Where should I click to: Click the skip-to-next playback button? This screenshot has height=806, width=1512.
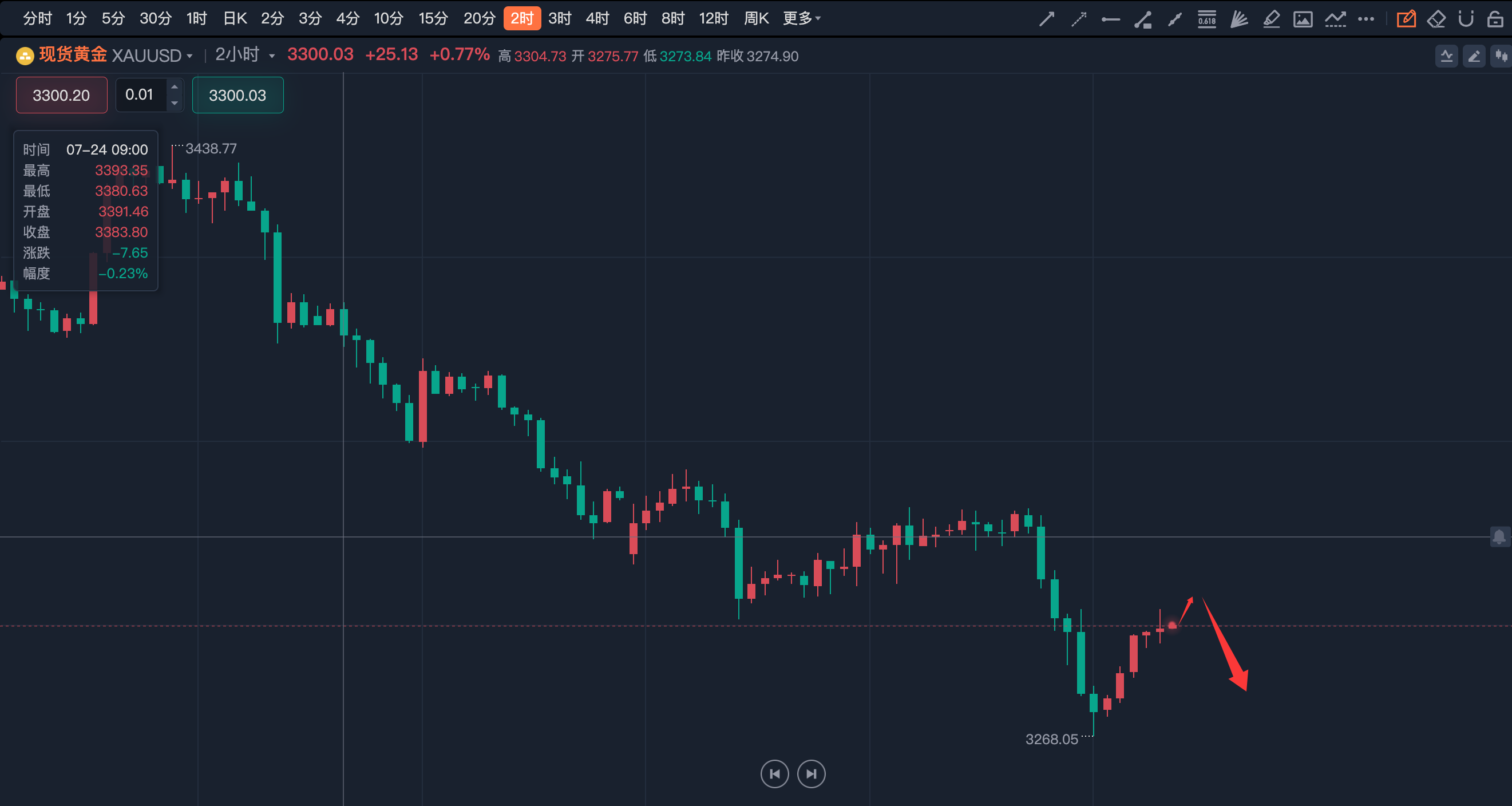pyautogui.click(x=811, y=774)
